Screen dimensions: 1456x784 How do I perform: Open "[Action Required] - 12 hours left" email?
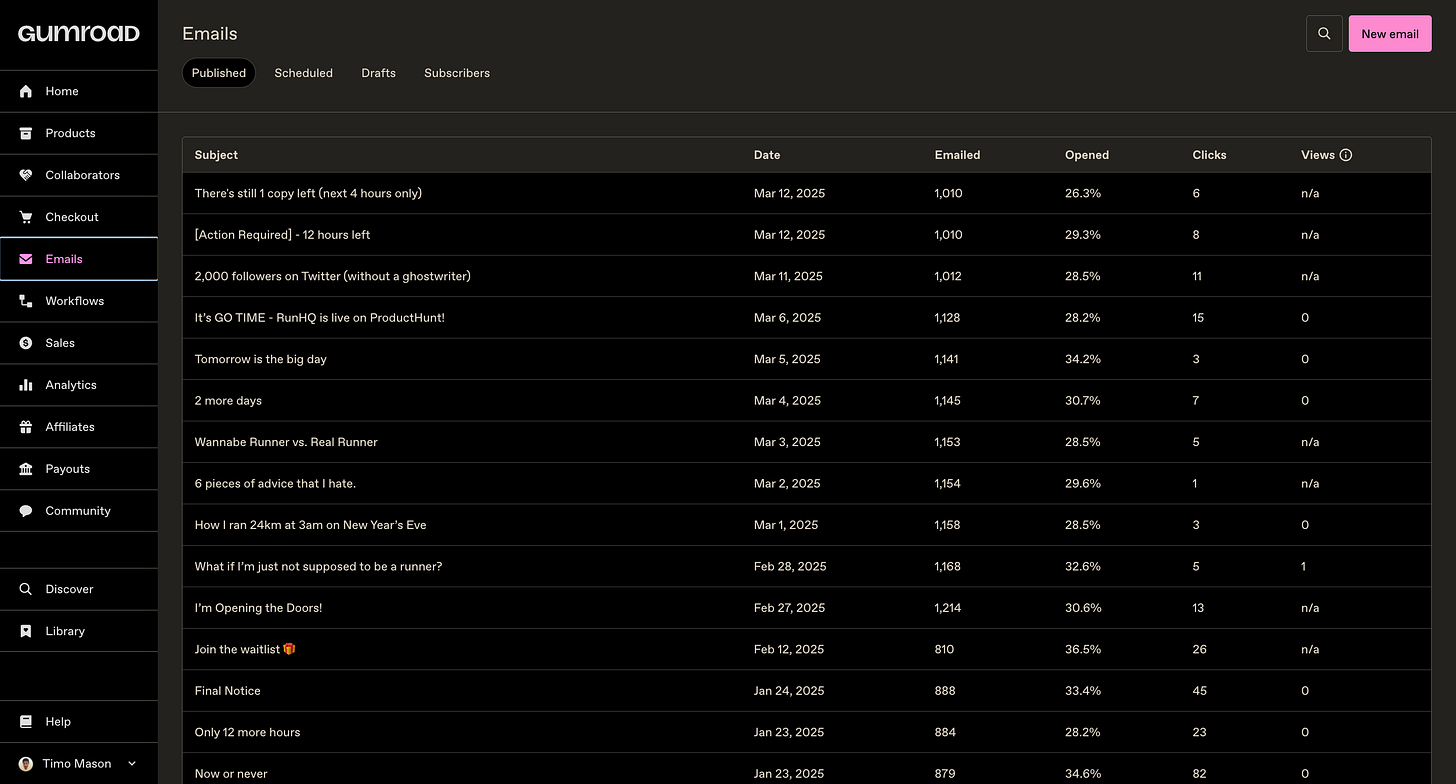(x=806, y=235)
